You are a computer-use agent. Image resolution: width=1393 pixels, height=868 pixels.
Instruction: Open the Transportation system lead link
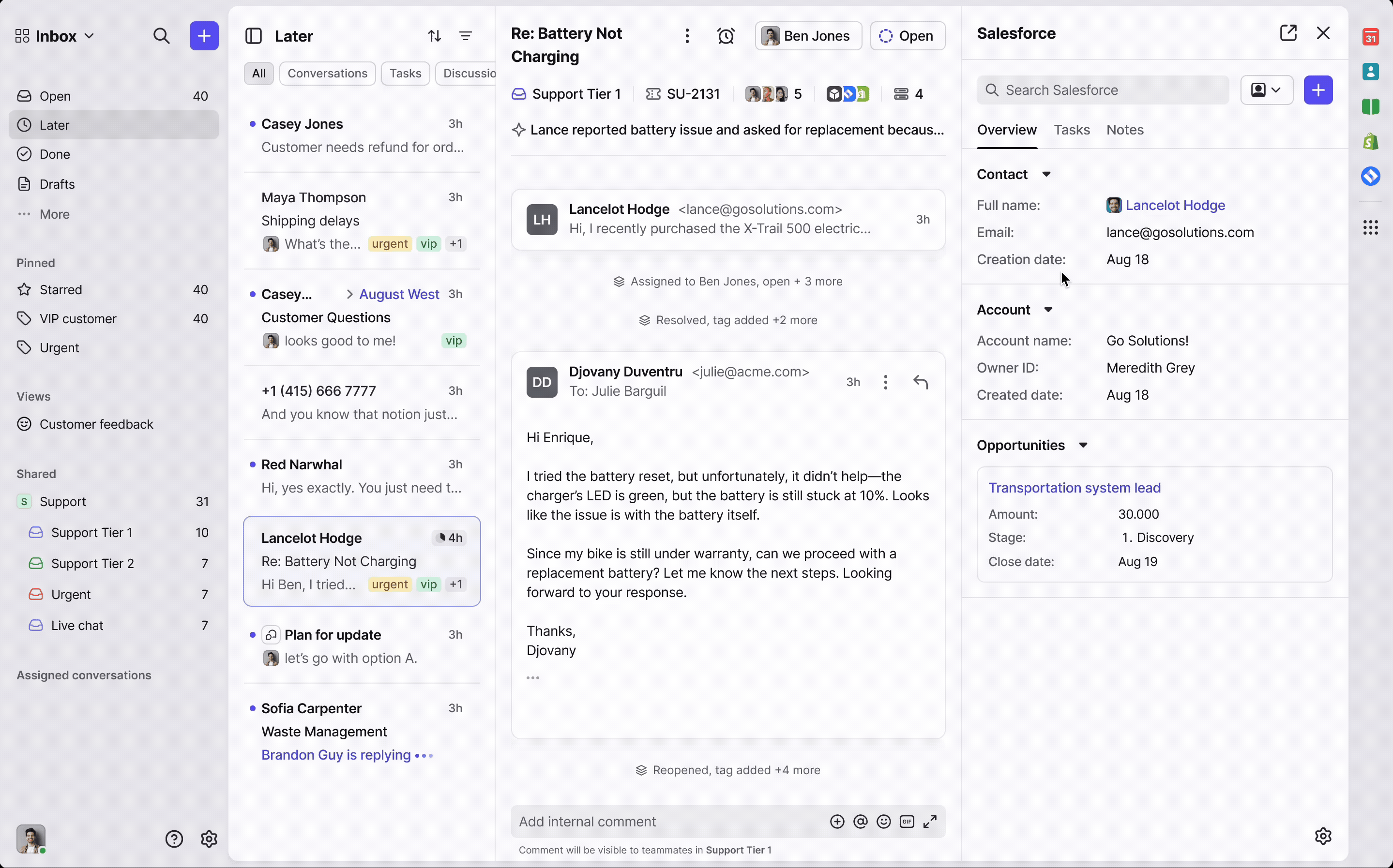coord(1074,487)
